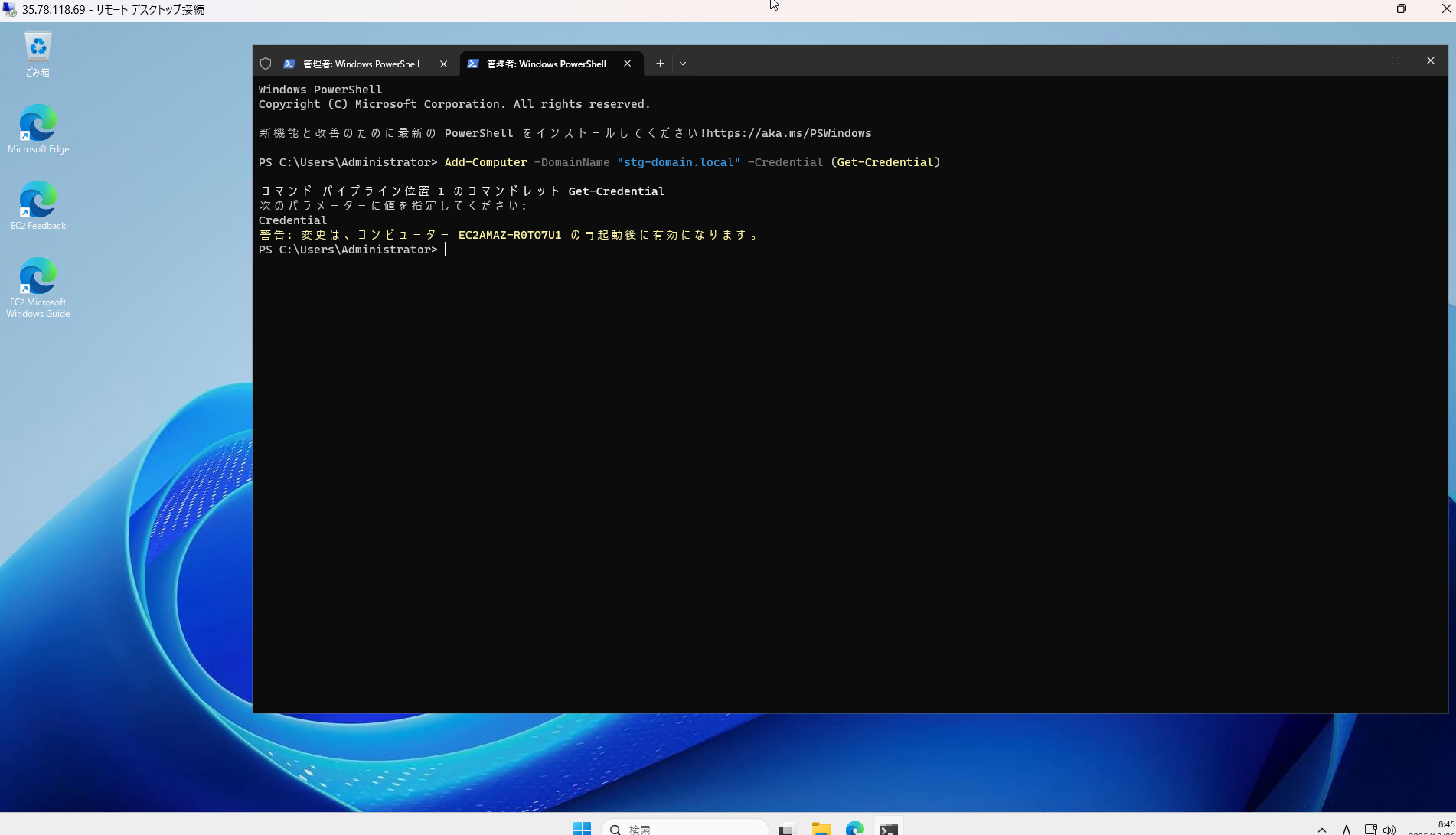
Task: Open Task View from the taskbar
Action: 787,828
